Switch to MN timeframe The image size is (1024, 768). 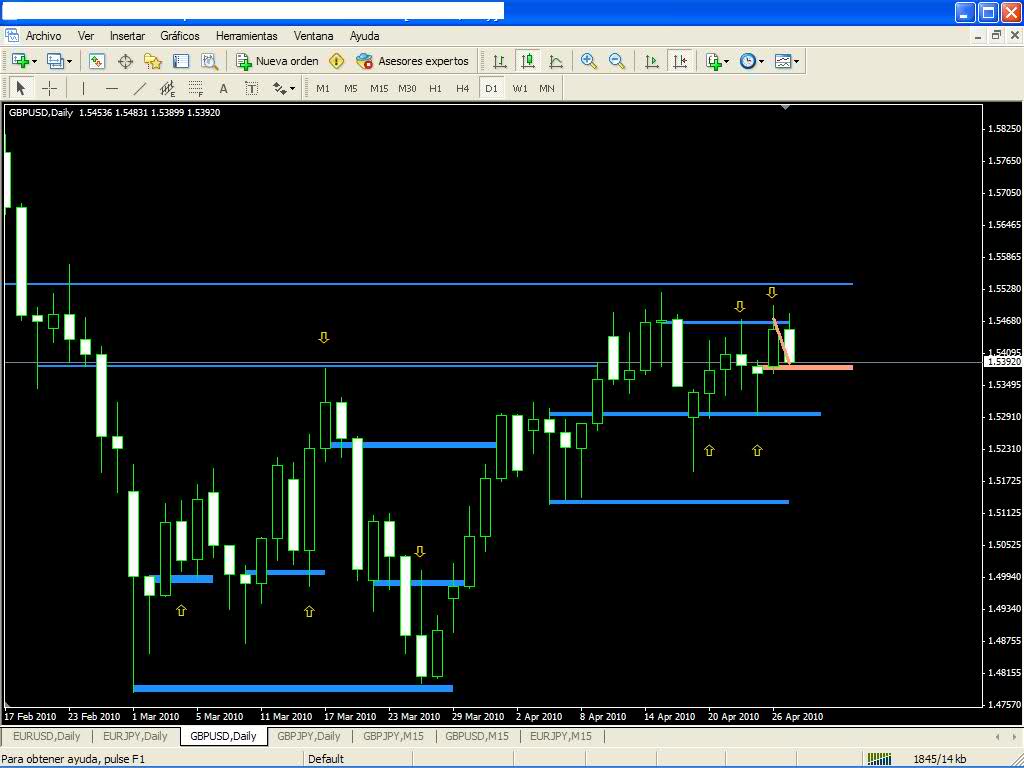tap(547, 88)
